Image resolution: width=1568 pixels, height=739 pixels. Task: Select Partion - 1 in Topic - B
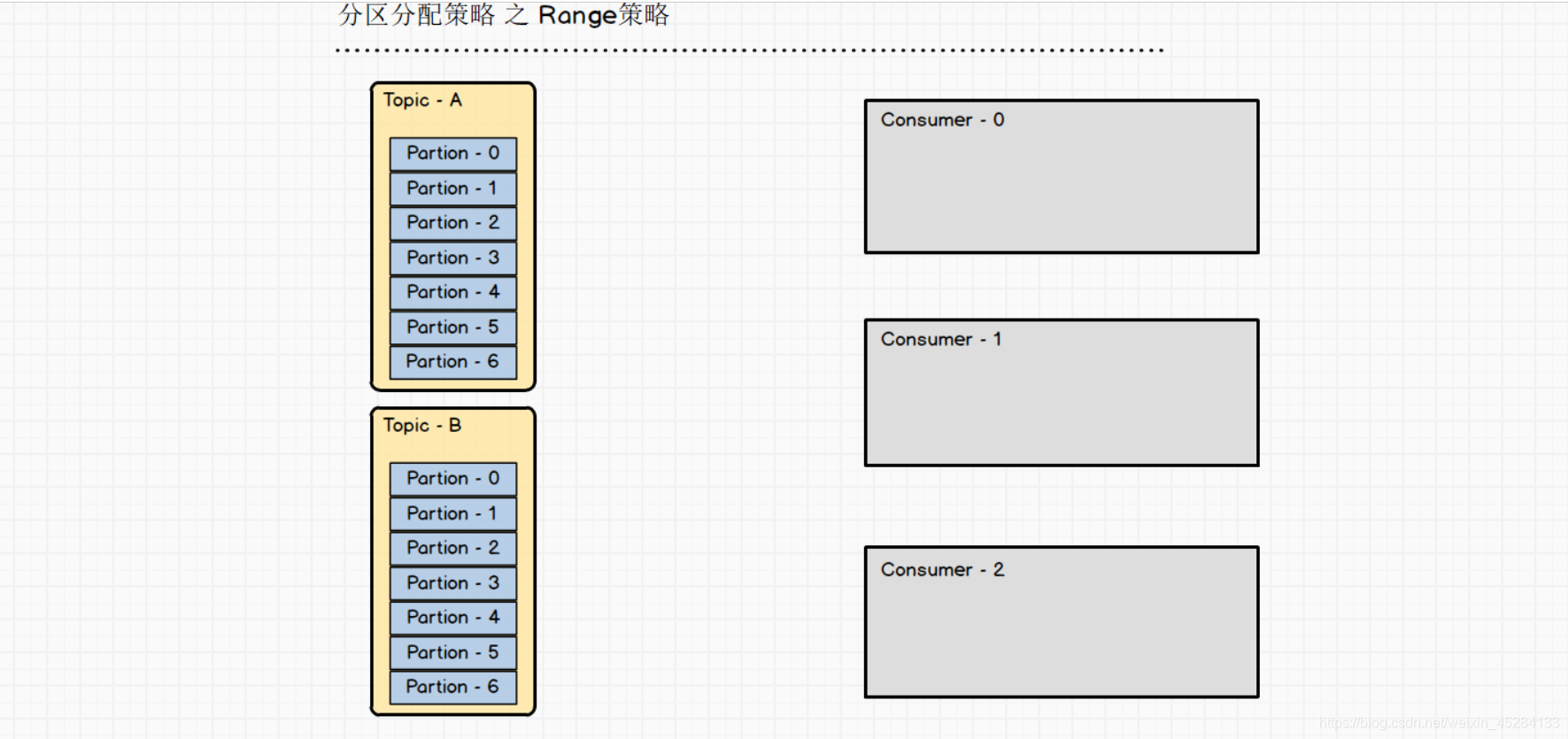453,513
